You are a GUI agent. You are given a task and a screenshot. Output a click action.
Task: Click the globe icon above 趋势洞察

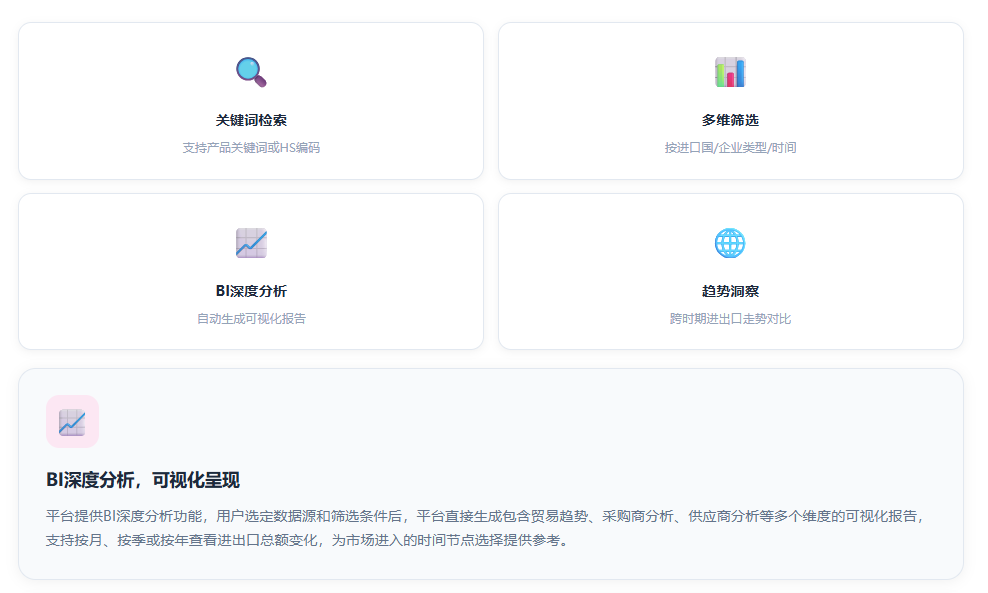(730, 243)
